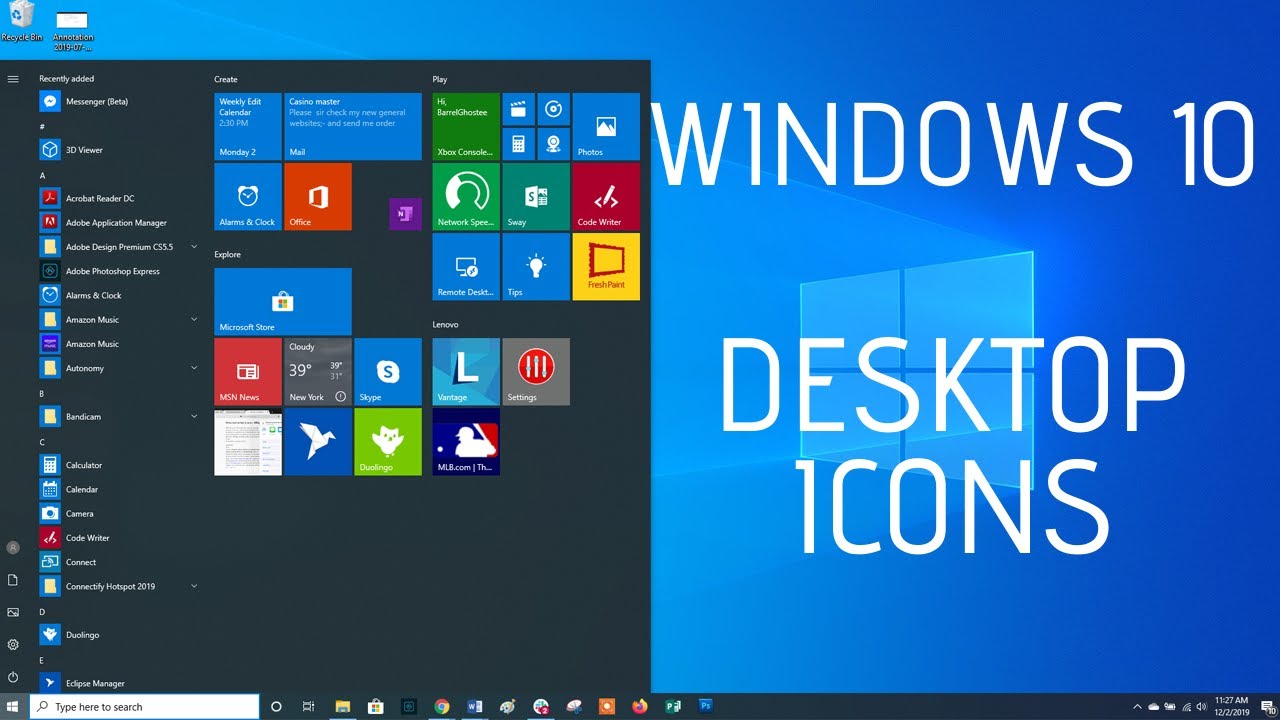This screenshot has width=1280, height=720.
Task: Open the Xbox Console tile
Action: click(466, 127)
